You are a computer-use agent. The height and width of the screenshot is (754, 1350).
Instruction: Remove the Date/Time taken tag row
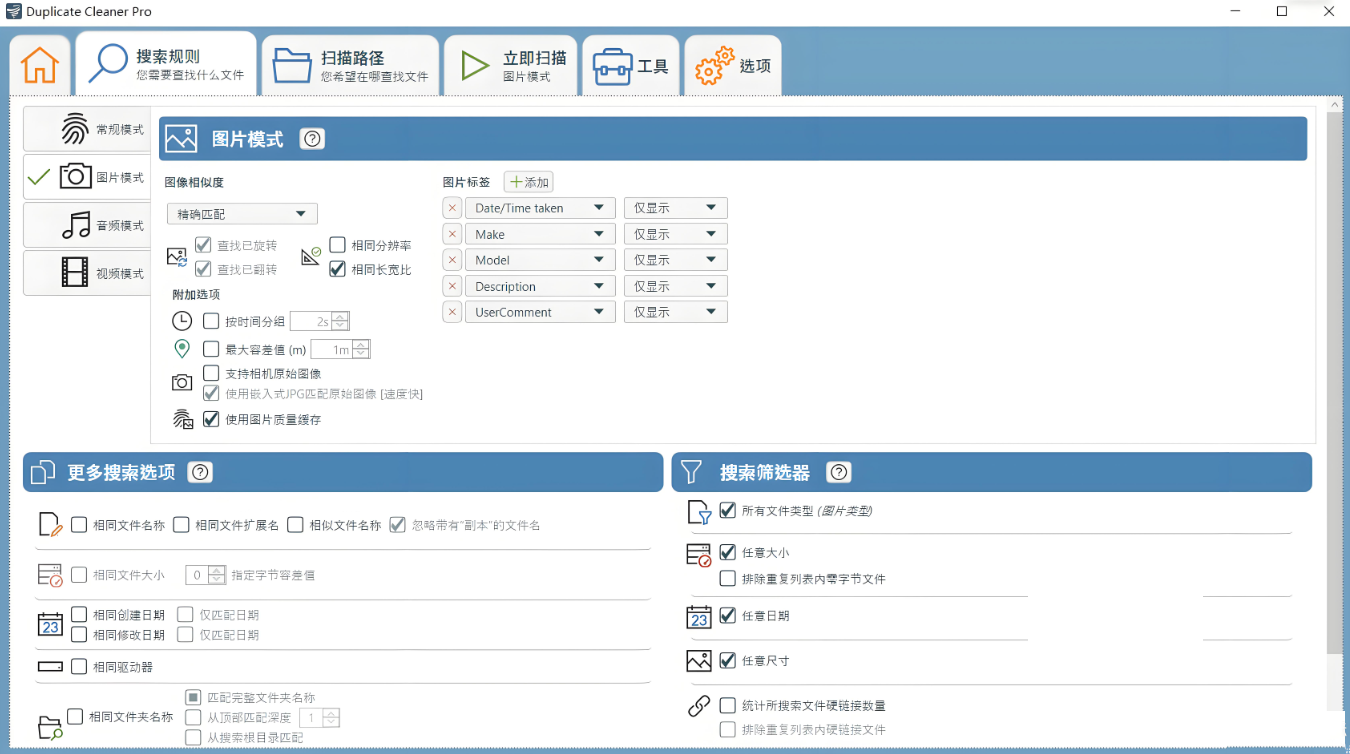click(452, 208)
